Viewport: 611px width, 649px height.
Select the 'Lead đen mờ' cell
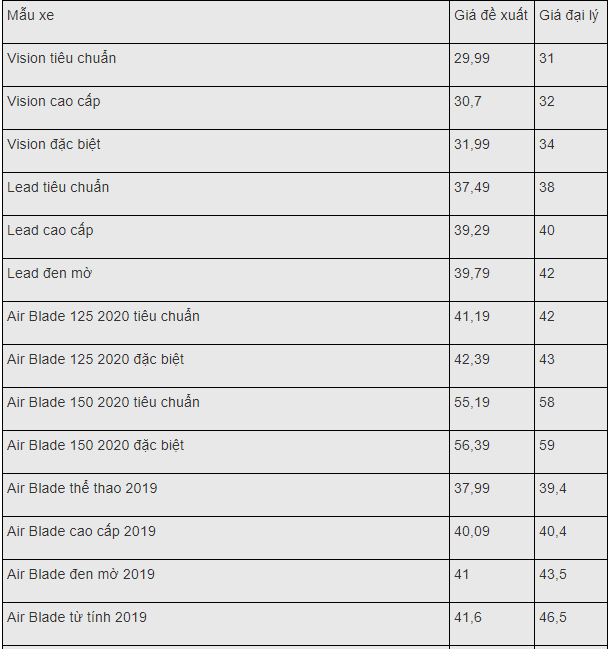(x=226, y=280)
